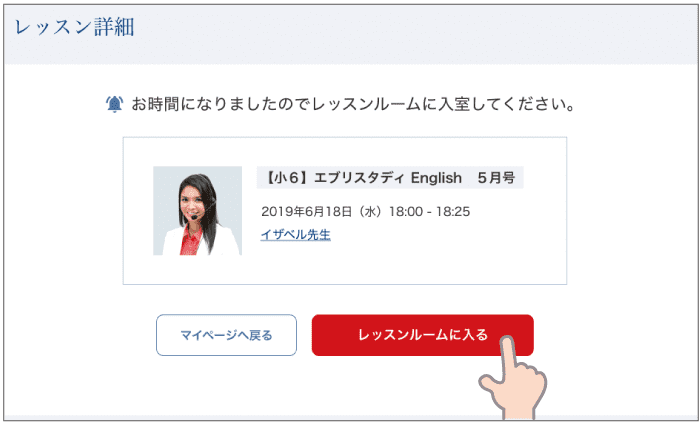
Task: Click the light gray header bar
Action: click(x=402, y=33)
